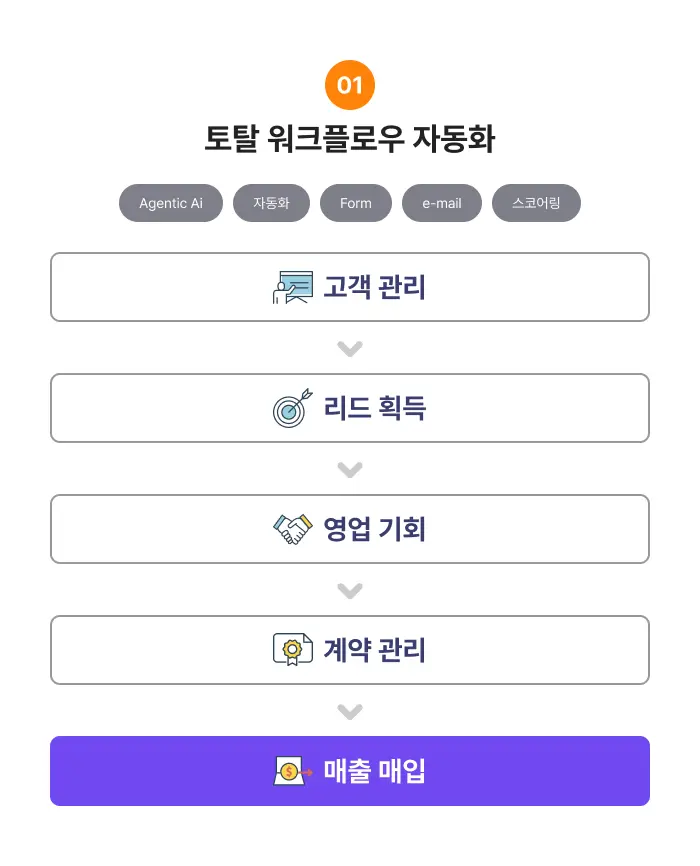The width and height of the screenshot is (700, 866).
Task: Click the chevron below 영업 기회
Action: [x=350, y=590]
